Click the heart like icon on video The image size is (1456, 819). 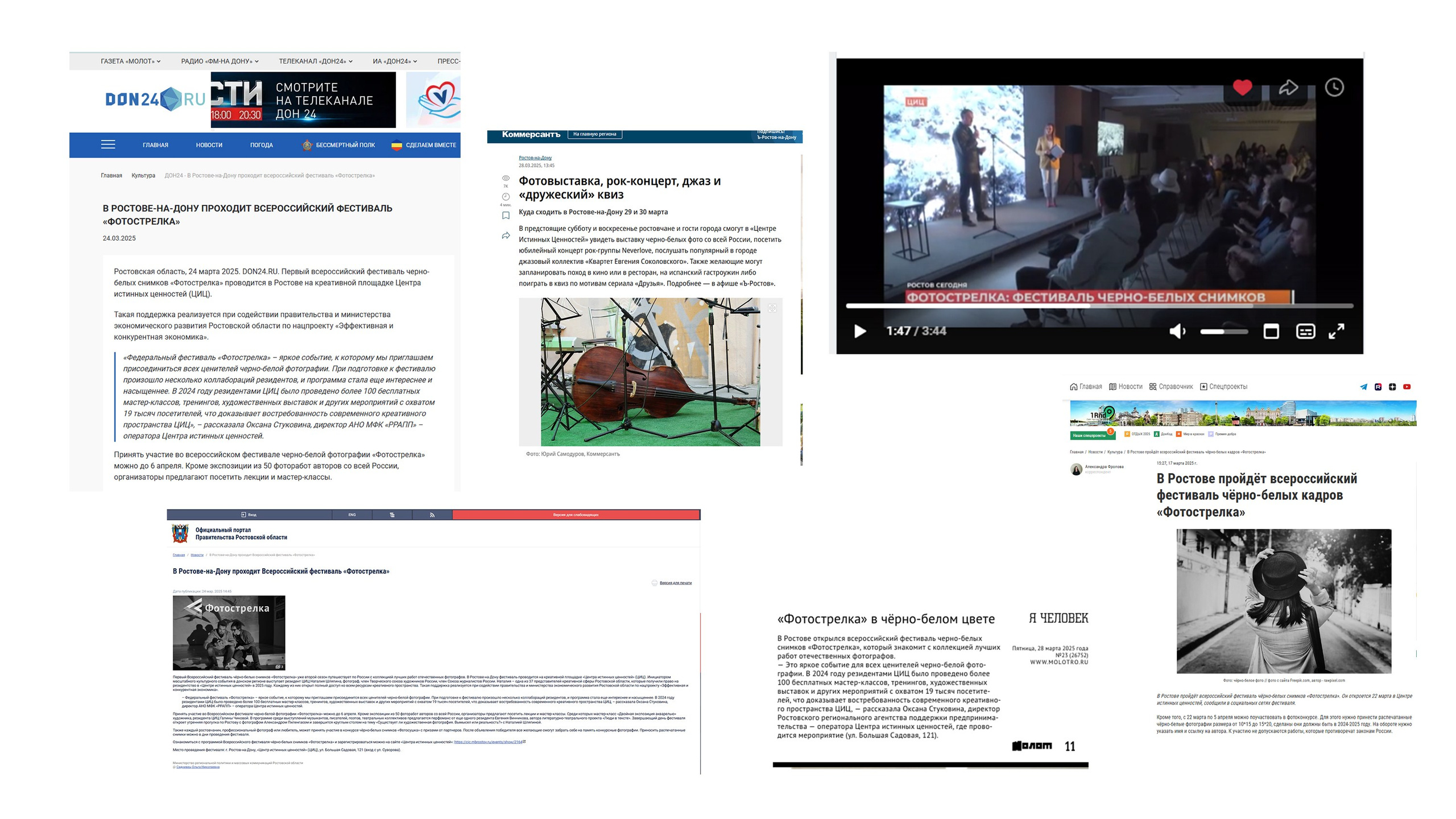(x=1242, y=88)
